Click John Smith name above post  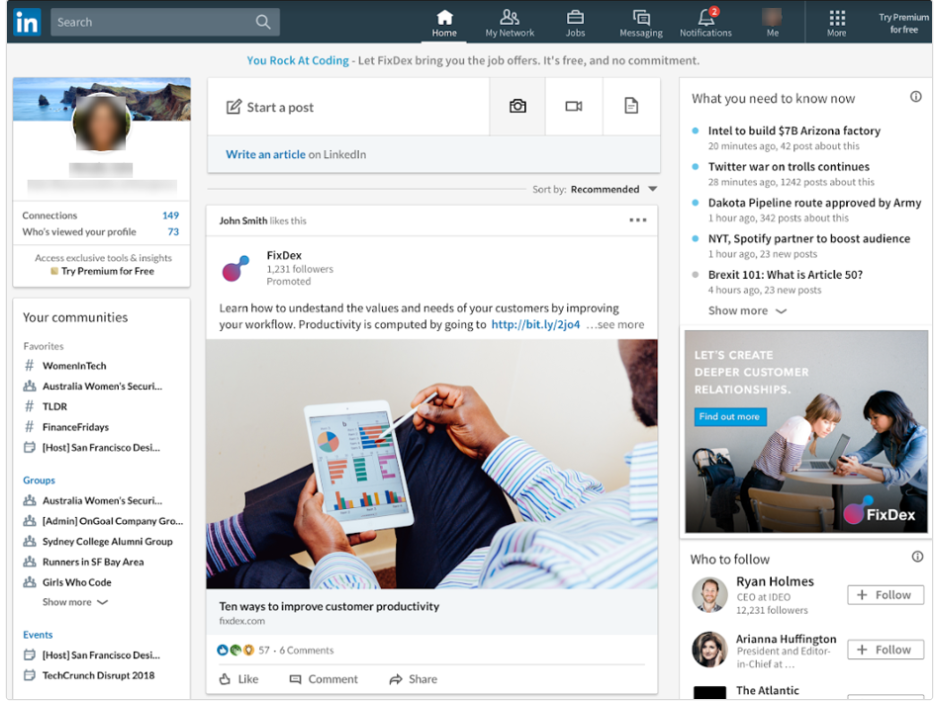(x=243, y=221)
